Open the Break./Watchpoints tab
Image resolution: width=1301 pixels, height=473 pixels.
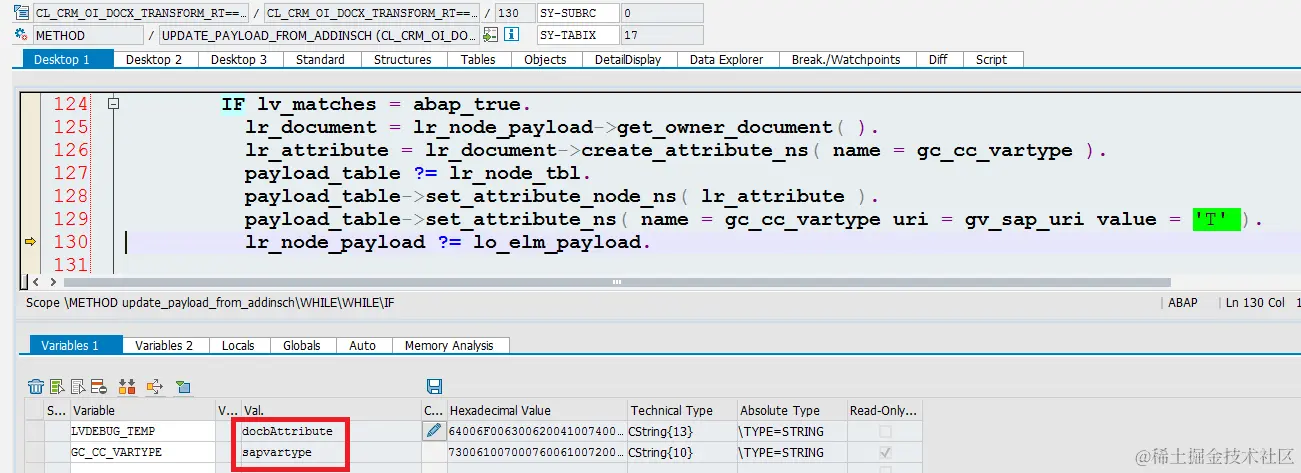[846, 60]
